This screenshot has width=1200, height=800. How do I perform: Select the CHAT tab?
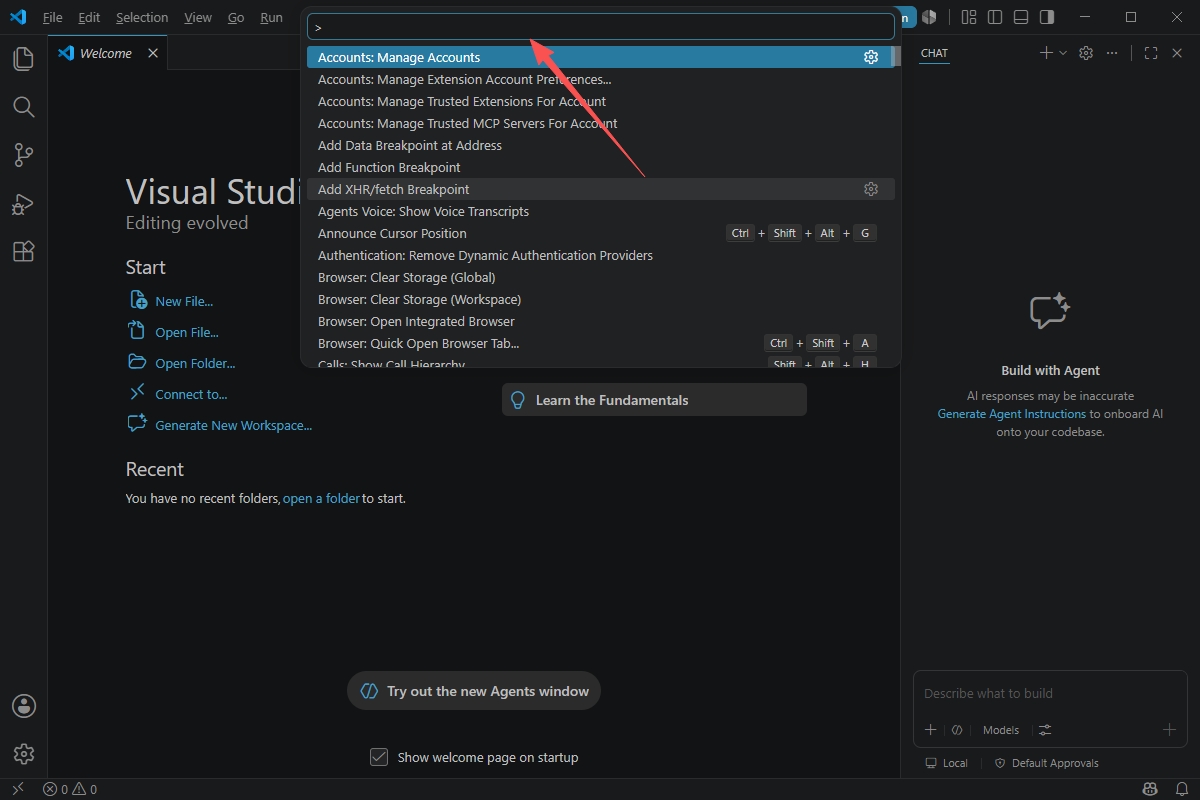pyautogui.click(x=934, y=53)
